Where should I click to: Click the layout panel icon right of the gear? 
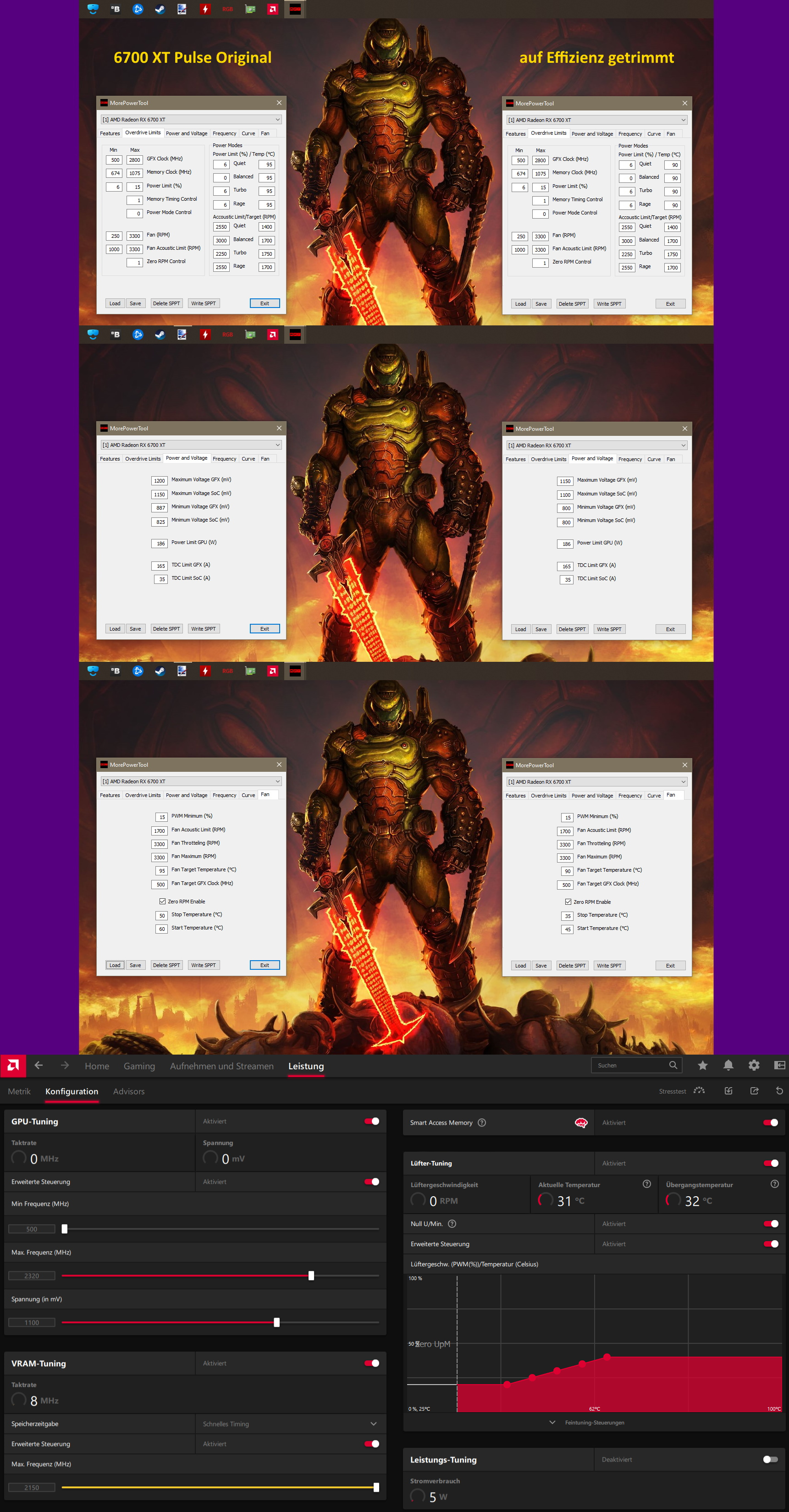780,1065
